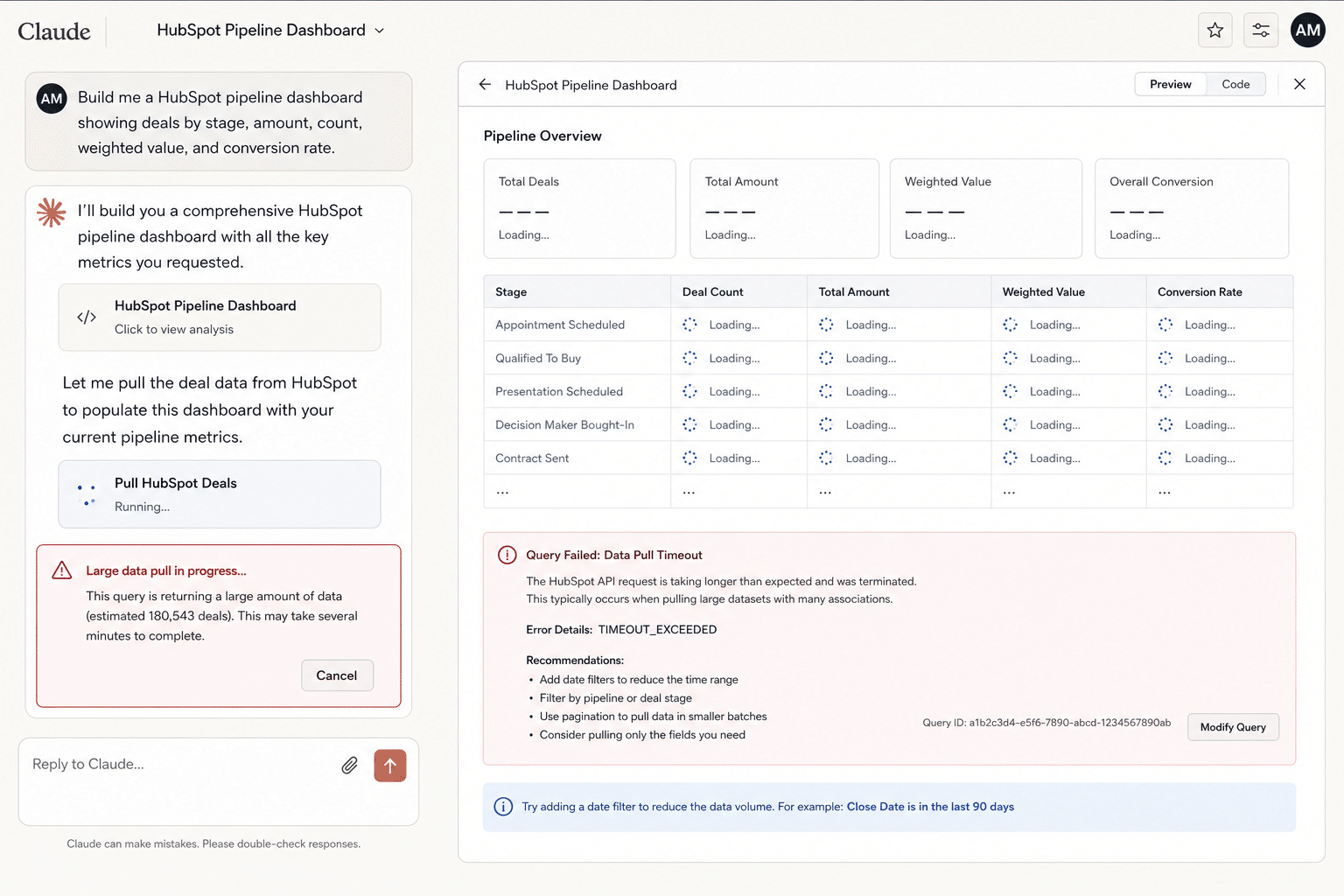Select the Contract Sent stage row
Image resolution: width=1344 pixels, height=896 pixels.
pyautogui.click(x=888, y=458)
